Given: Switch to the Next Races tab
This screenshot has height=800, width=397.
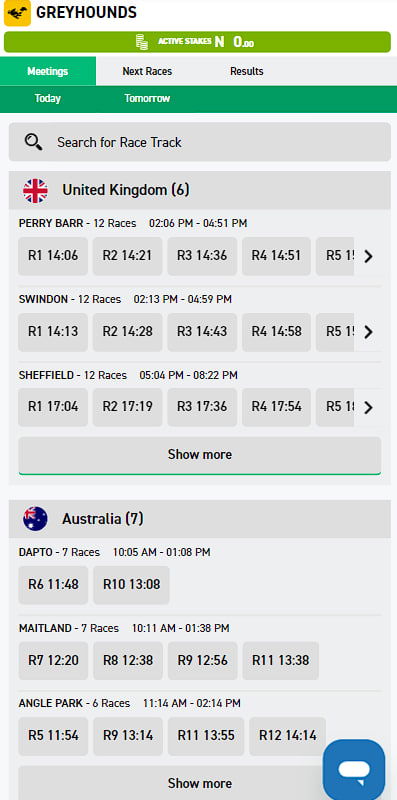Looking at the screenshot, I should tap(147, 71).
